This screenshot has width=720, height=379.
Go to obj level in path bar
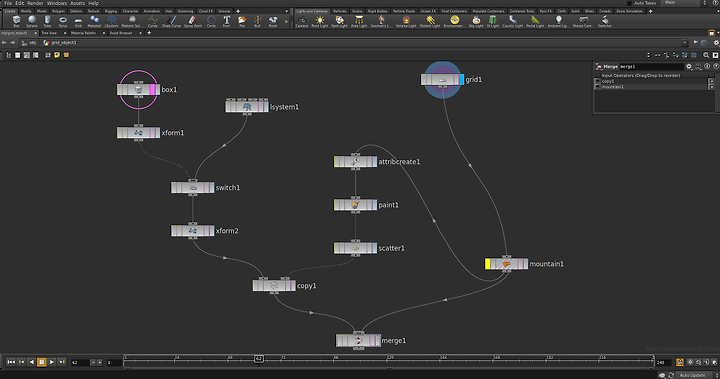pos(30,43)
